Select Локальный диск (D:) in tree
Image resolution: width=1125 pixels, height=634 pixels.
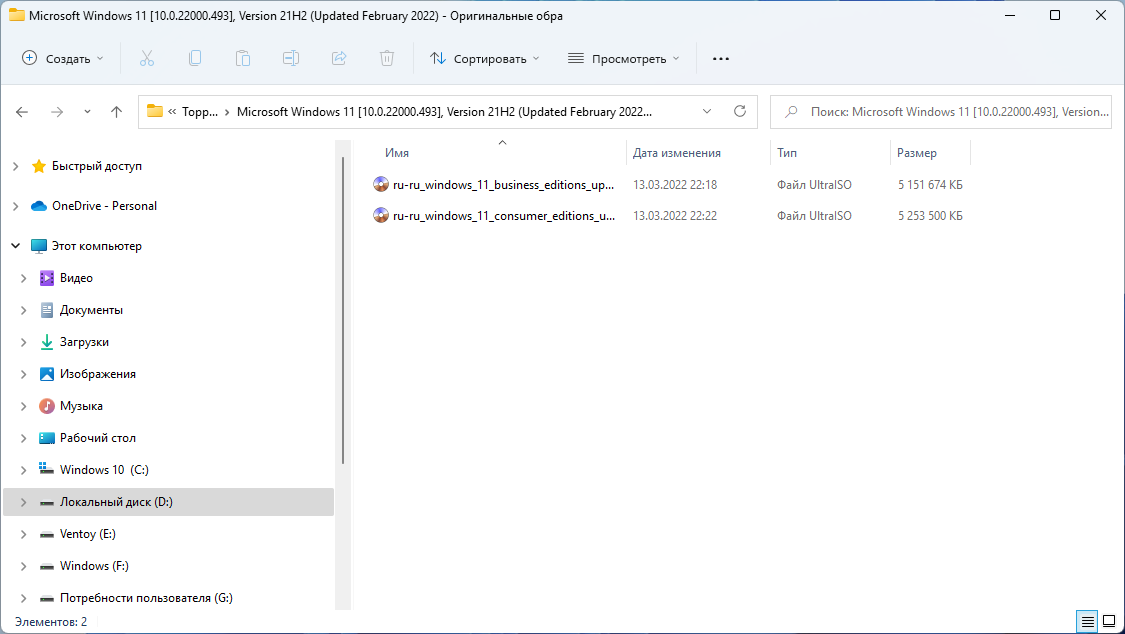pos(116,502)
